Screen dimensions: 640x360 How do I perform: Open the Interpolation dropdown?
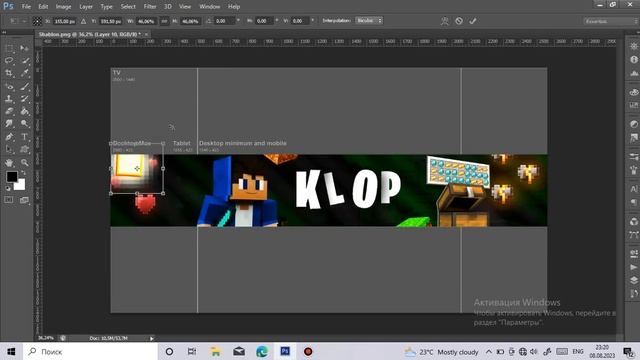369,20
